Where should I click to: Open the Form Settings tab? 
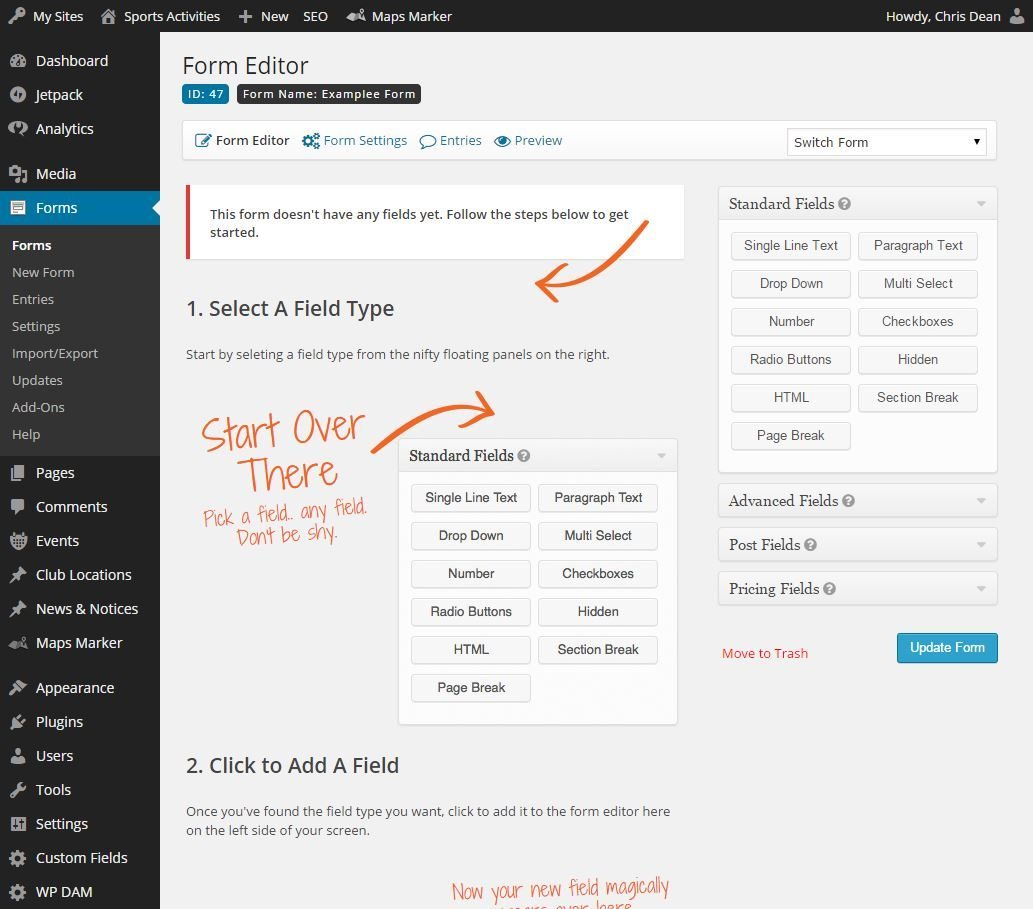point(355,141)
